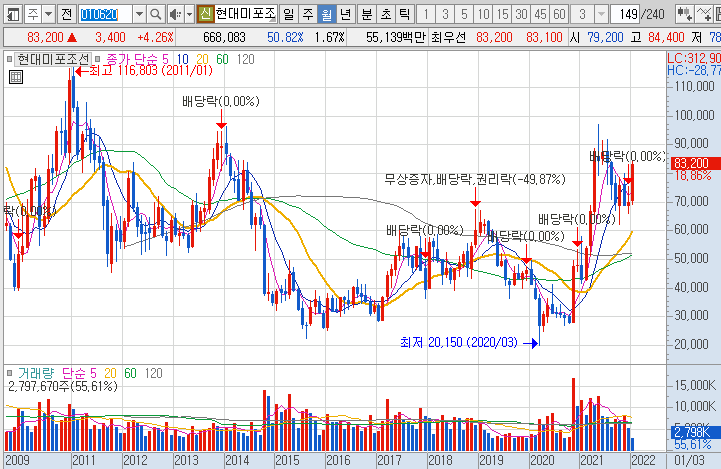Click the panel collapse icon in the toolbar
This screenshot has width=721, height=469.
[12, 14]
